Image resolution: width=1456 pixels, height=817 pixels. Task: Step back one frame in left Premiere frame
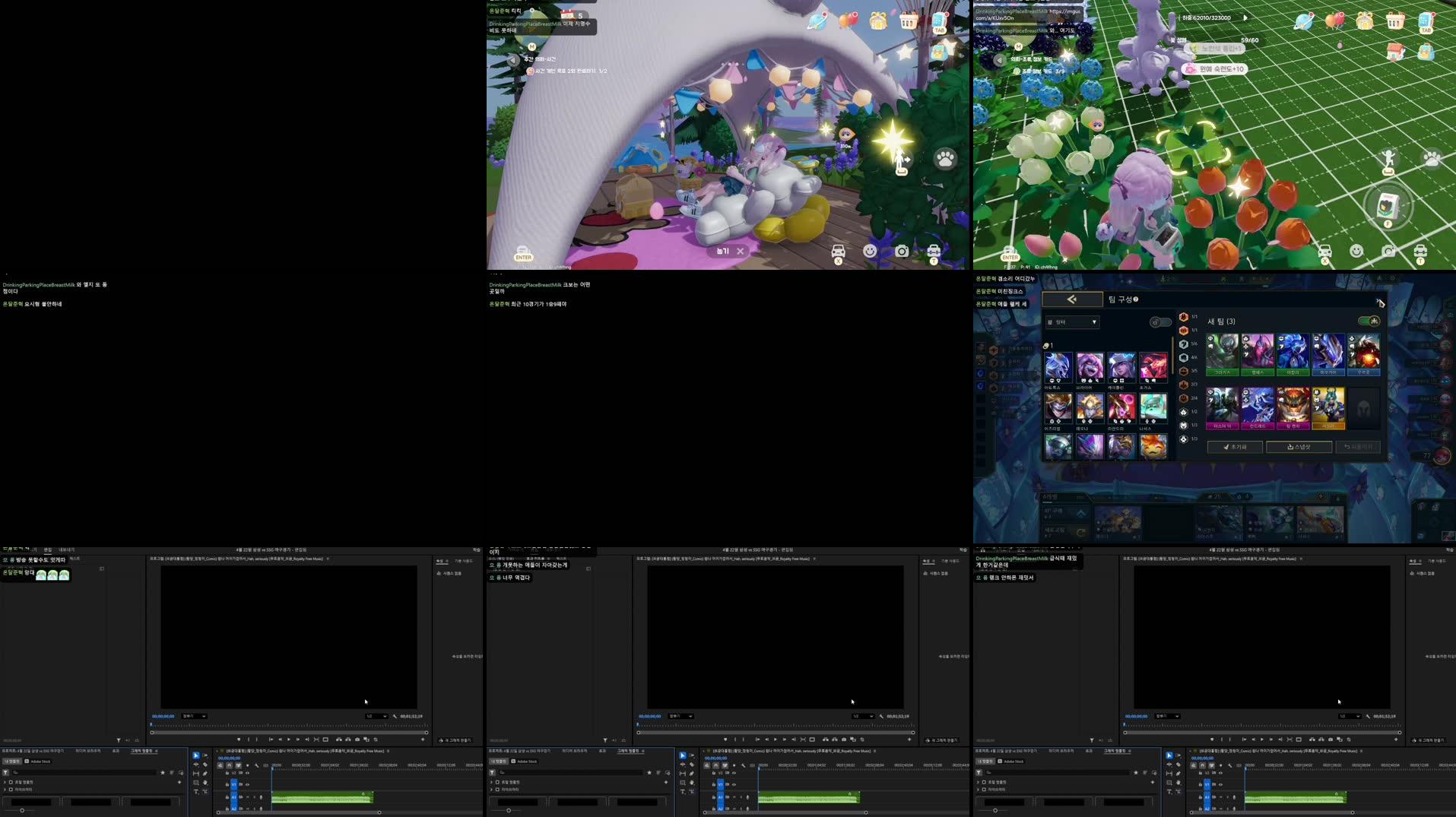(x=281, y=739)
